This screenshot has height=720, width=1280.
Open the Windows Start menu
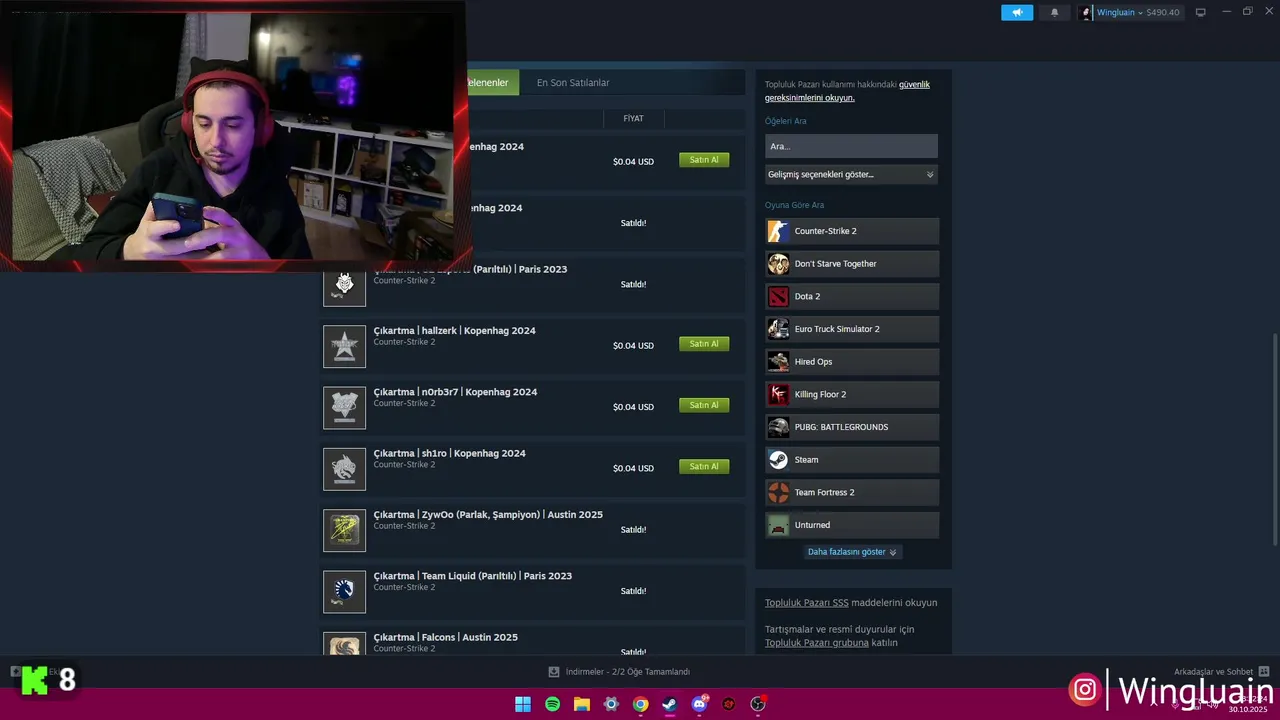pyautogui.click(x=523, y=704)
